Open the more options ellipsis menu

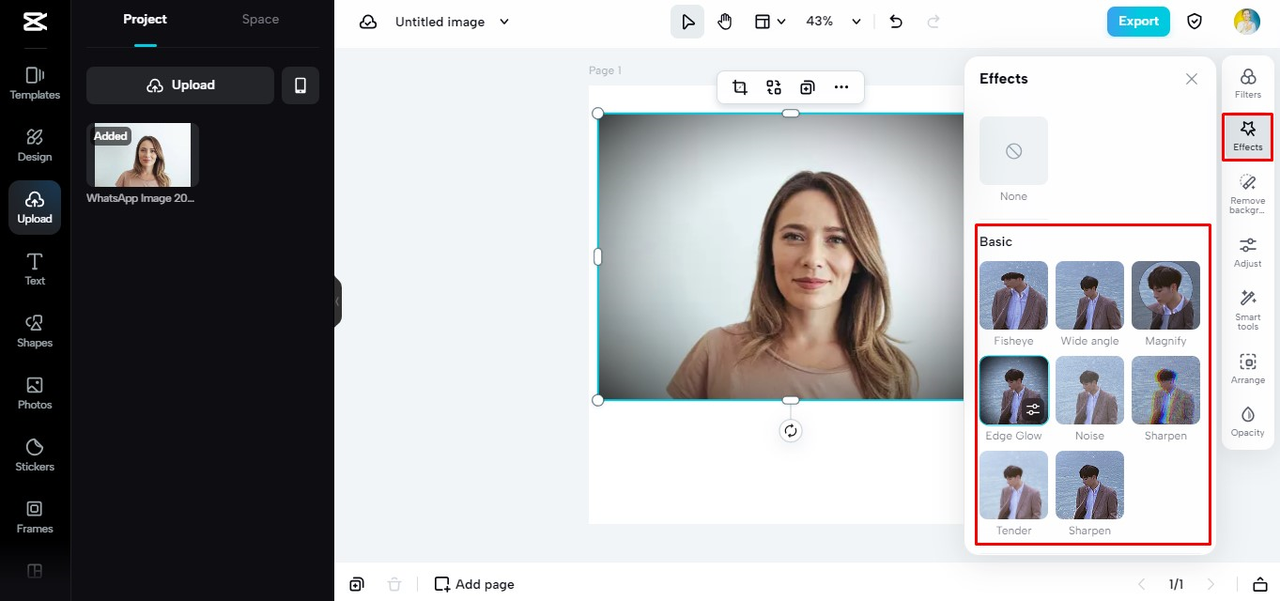[x=841, y=87]
